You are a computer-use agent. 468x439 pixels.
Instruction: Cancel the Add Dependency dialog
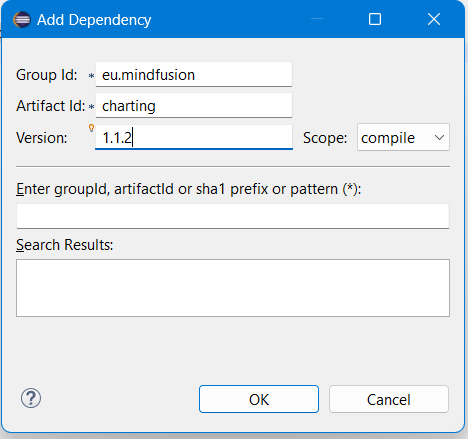click(389, 399)
